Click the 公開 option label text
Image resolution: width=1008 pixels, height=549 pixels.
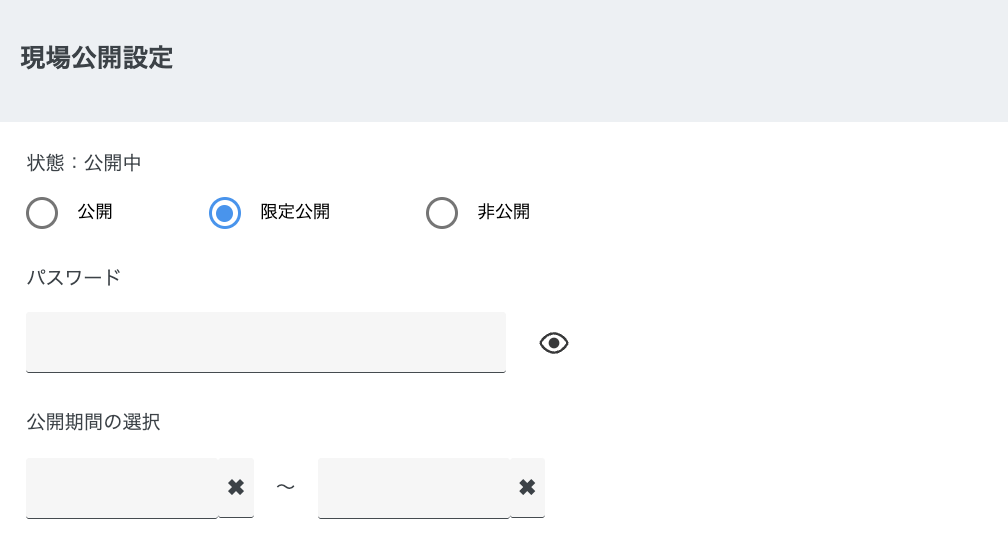(95, 212)
